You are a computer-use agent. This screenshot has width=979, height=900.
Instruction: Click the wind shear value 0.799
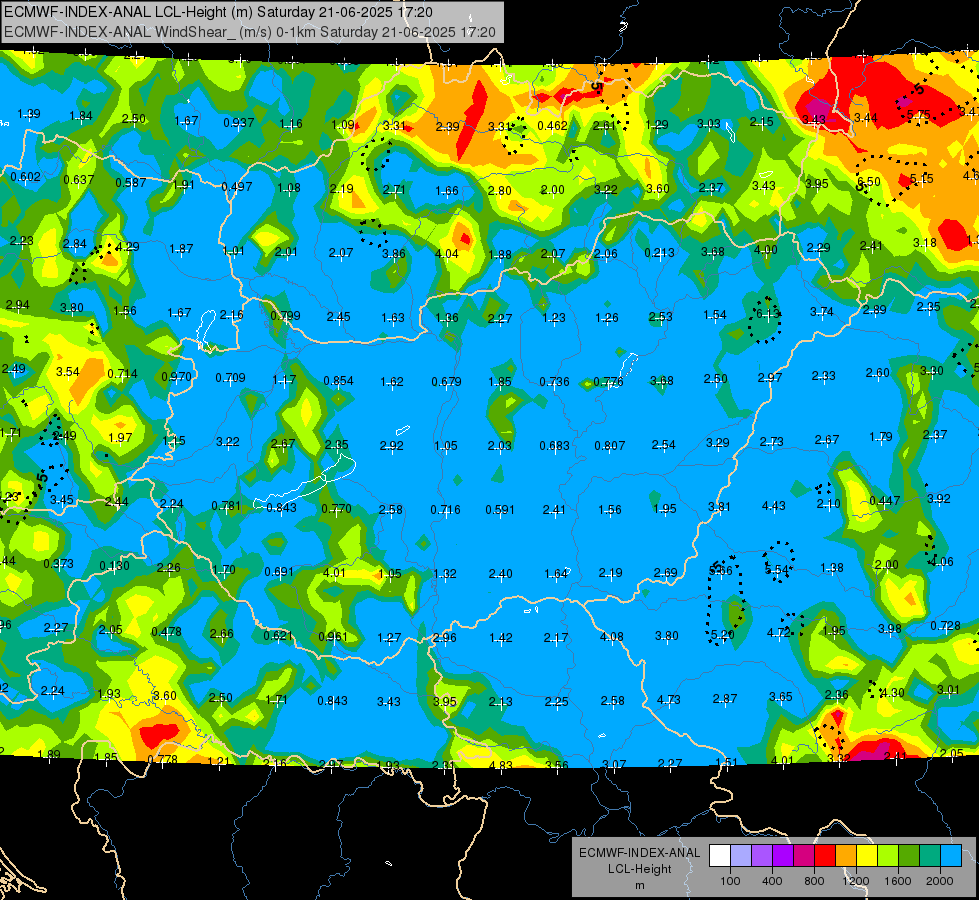coord(285,315)
